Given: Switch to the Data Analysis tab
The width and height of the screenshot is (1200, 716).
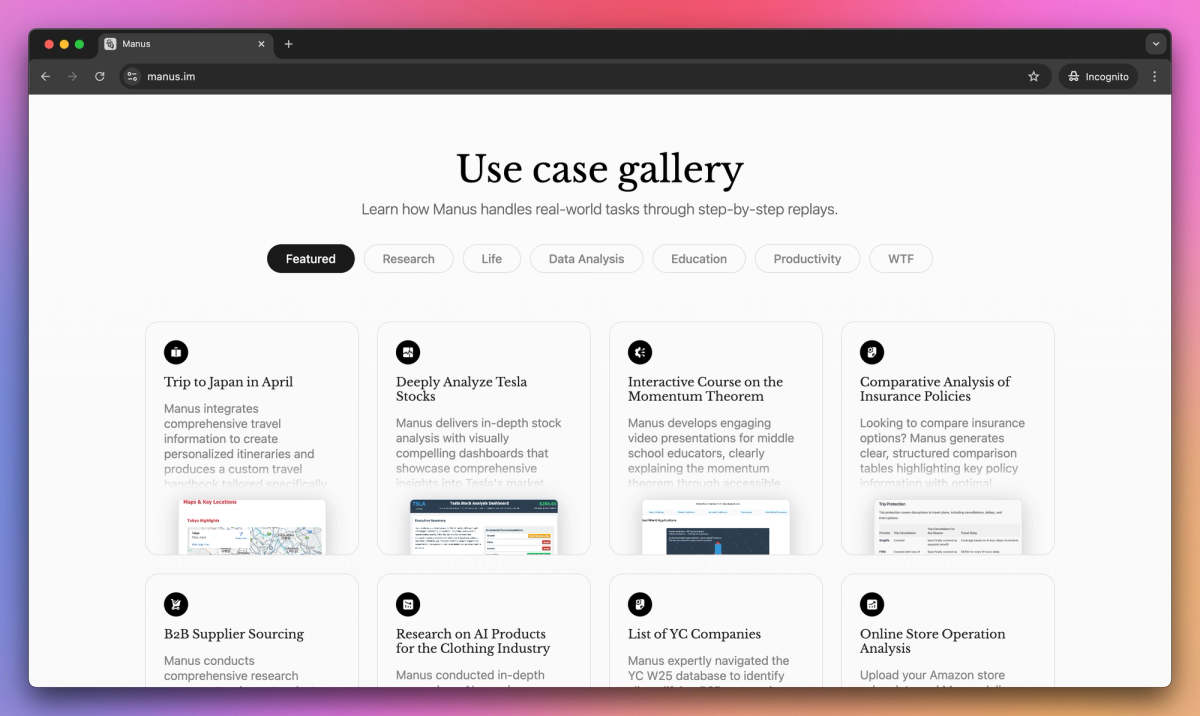Looking at the screenshot, I should [x=586, y=259].
